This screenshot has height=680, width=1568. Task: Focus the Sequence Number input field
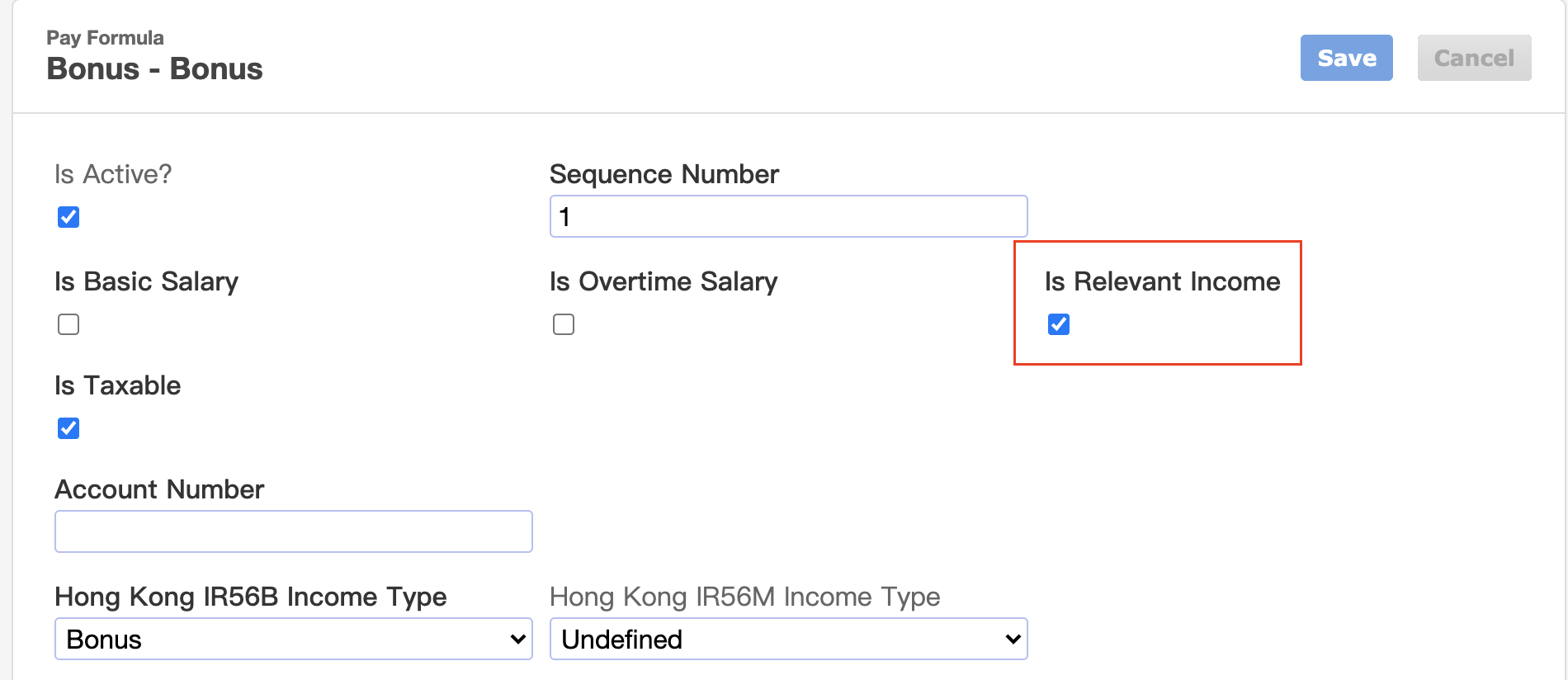[788, 216]
